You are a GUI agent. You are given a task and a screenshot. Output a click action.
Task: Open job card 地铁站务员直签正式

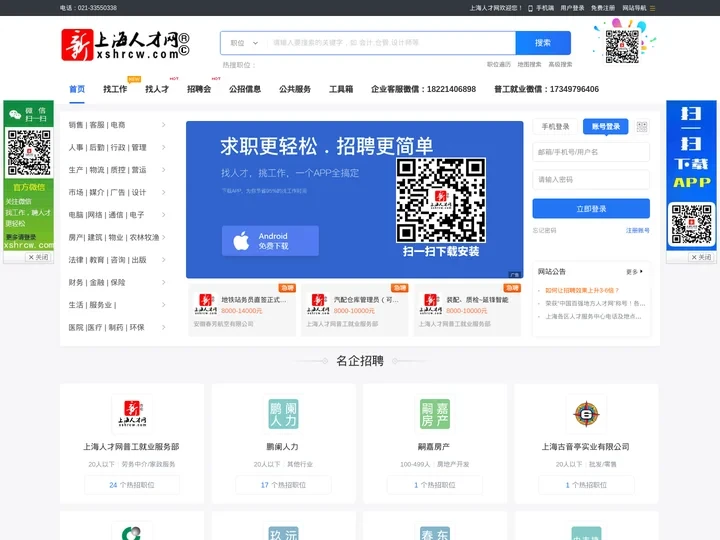pyautogui.click(x=242, y=310)
